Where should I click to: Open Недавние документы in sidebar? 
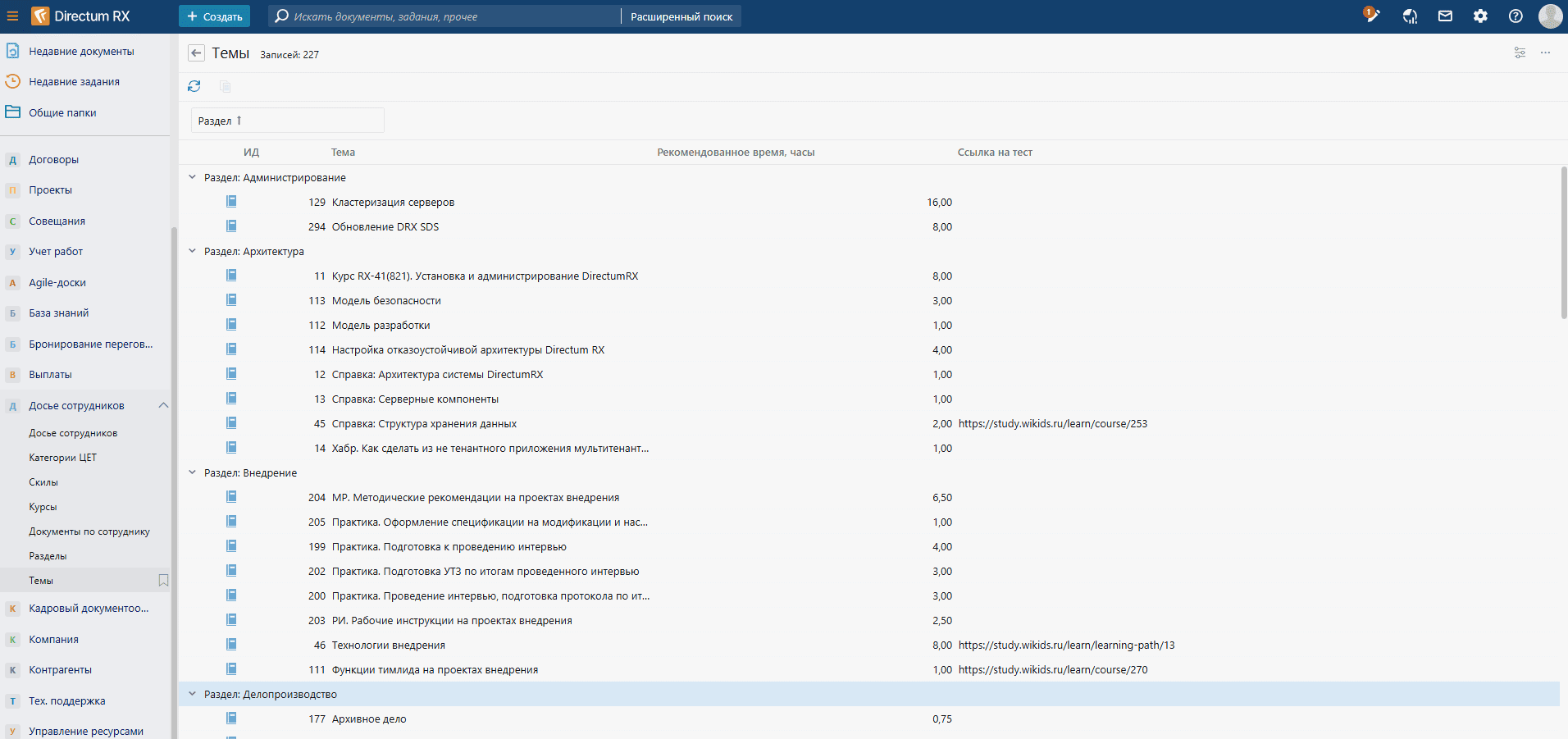pos(81,51)
